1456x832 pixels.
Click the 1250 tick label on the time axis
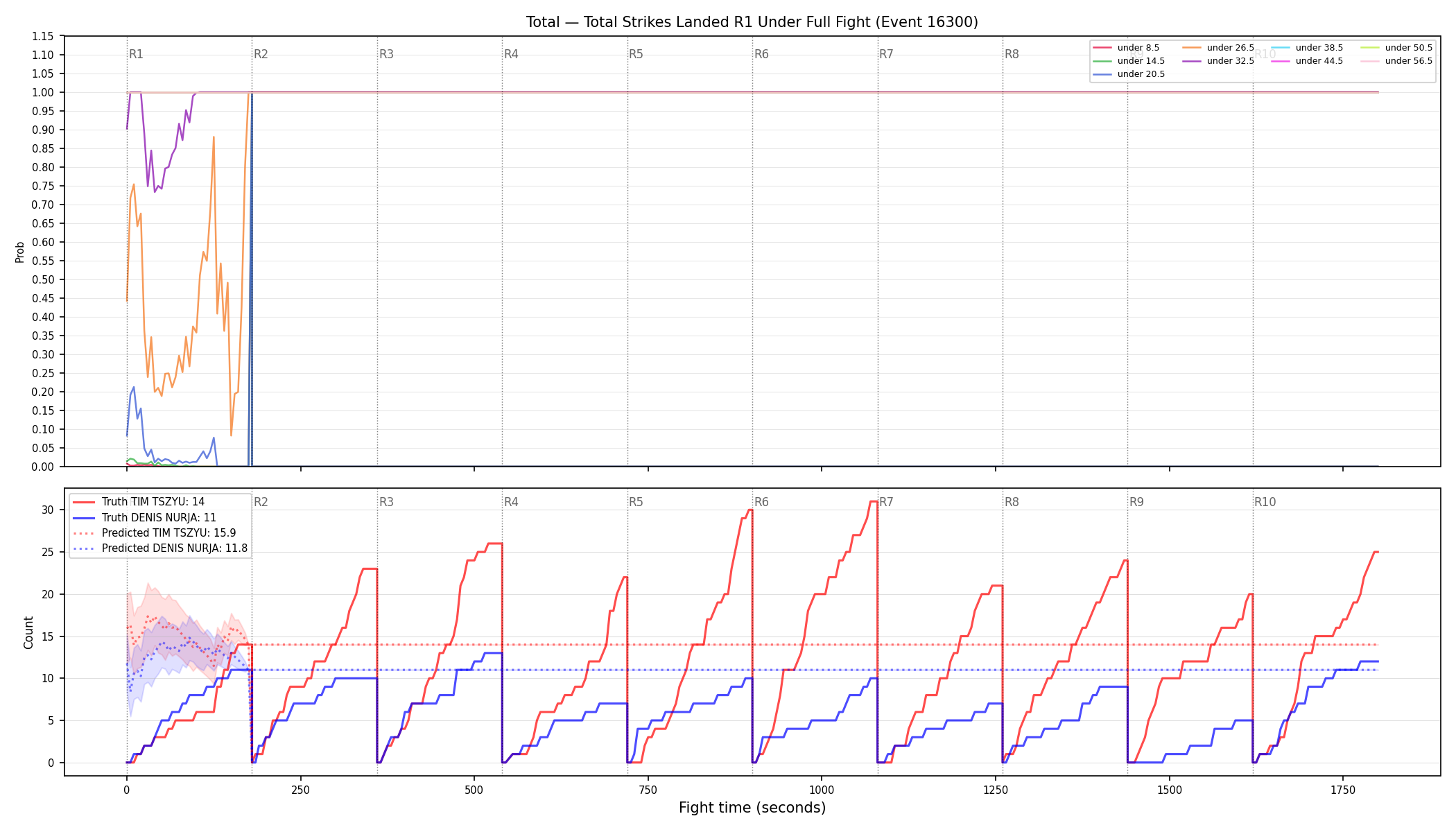tap(996, 790)
